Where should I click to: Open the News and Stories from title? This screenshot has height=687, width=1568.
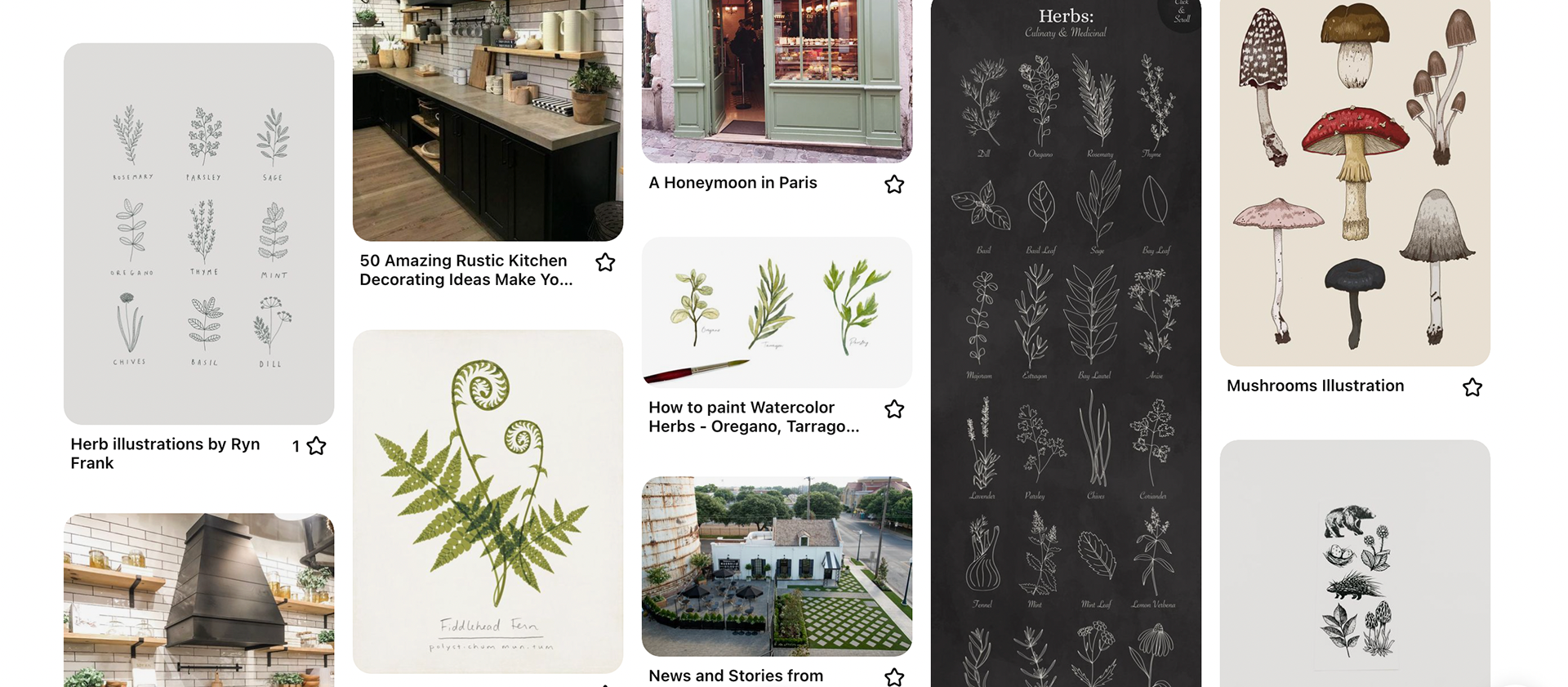pos(736,676)
